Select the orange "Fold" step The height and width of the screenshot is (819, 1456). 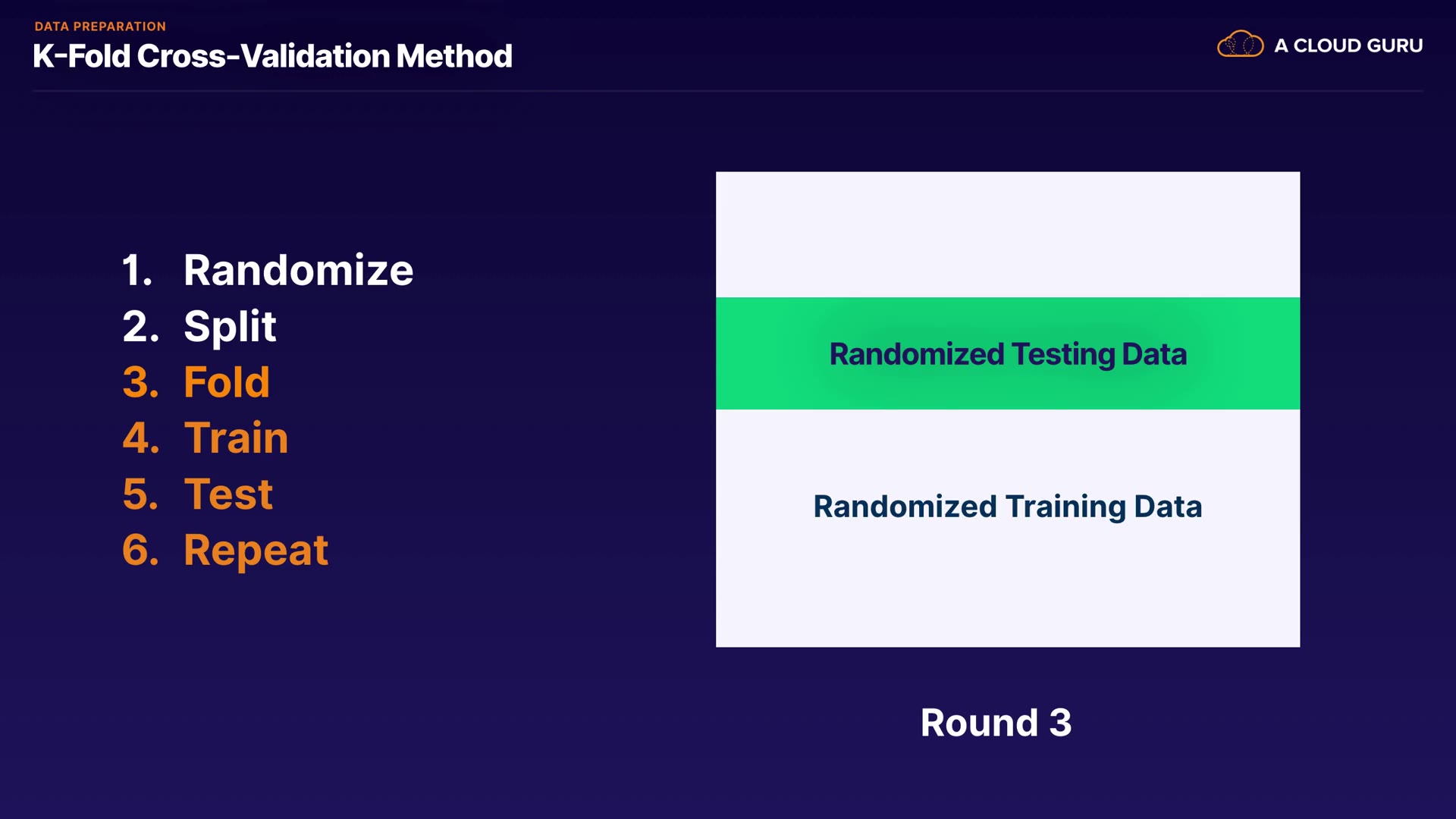pyautogui.click(x=227, y=381)
